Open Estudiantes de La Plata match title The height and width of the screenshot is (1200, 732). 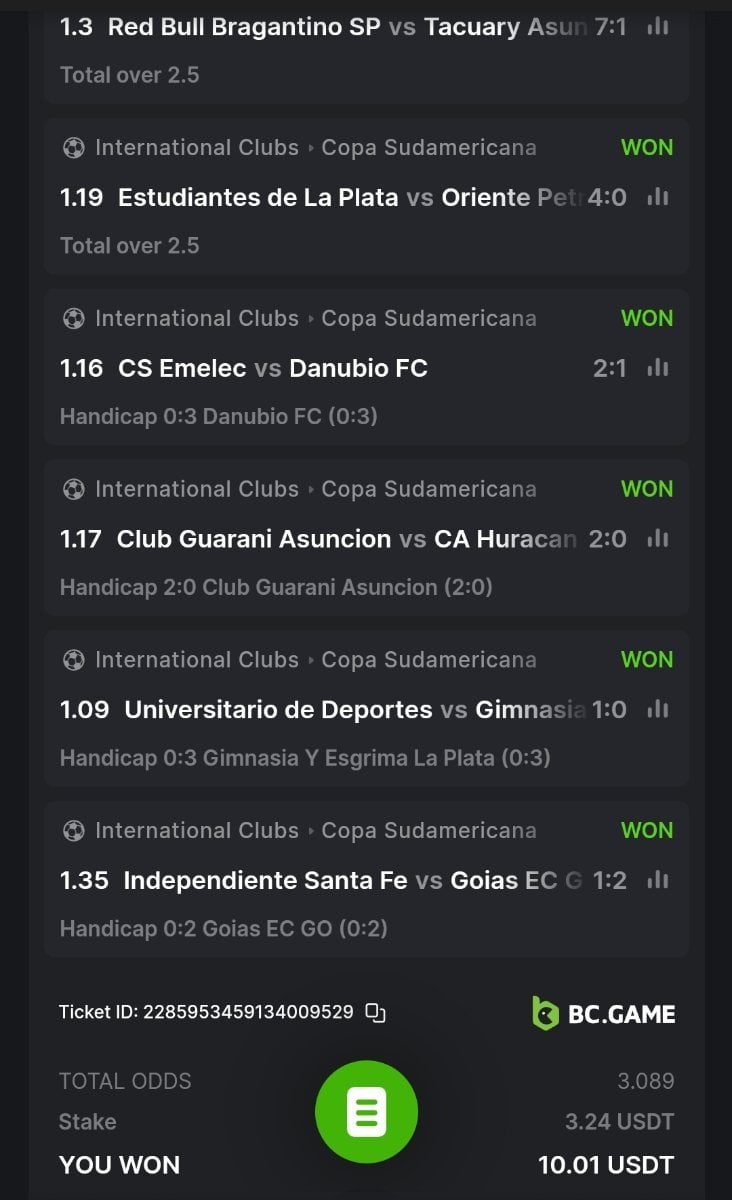(x=258, y=197)
